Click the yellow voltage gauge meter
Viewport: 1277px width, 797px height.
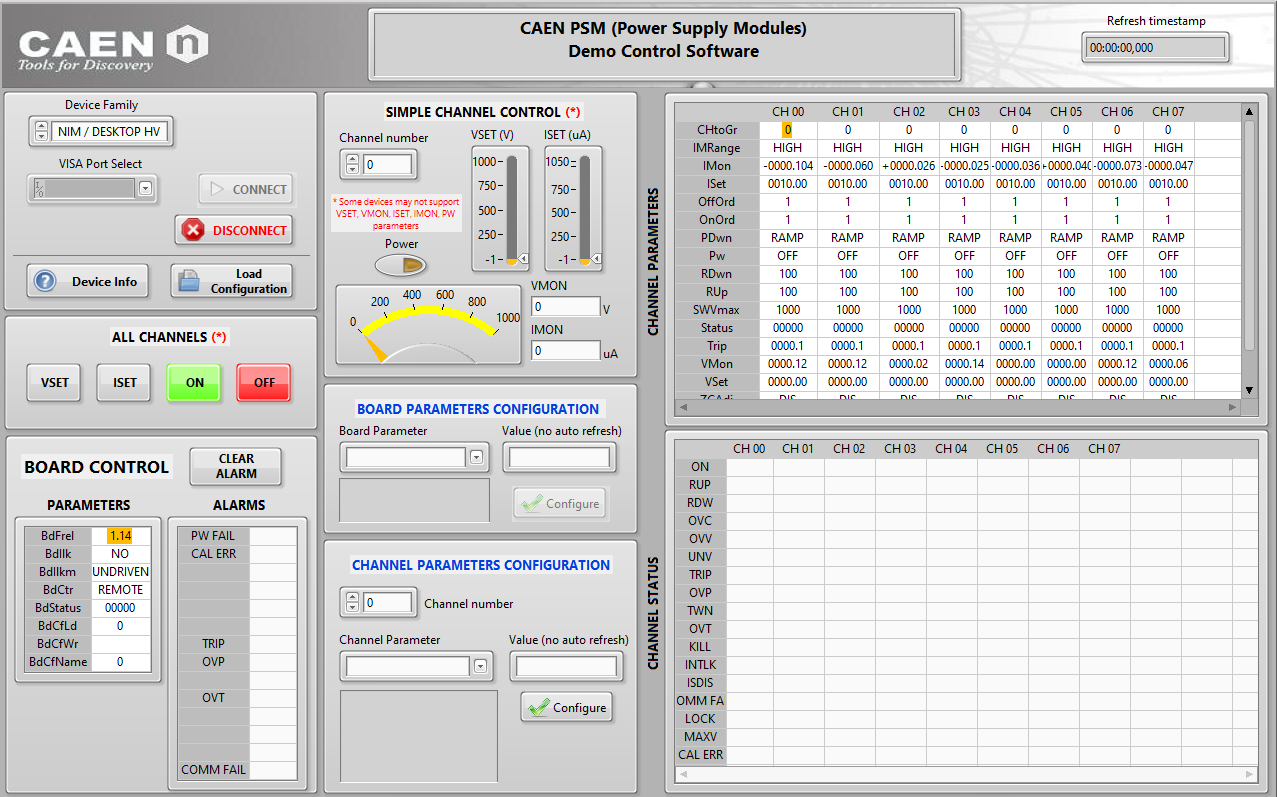coord(428,324)
